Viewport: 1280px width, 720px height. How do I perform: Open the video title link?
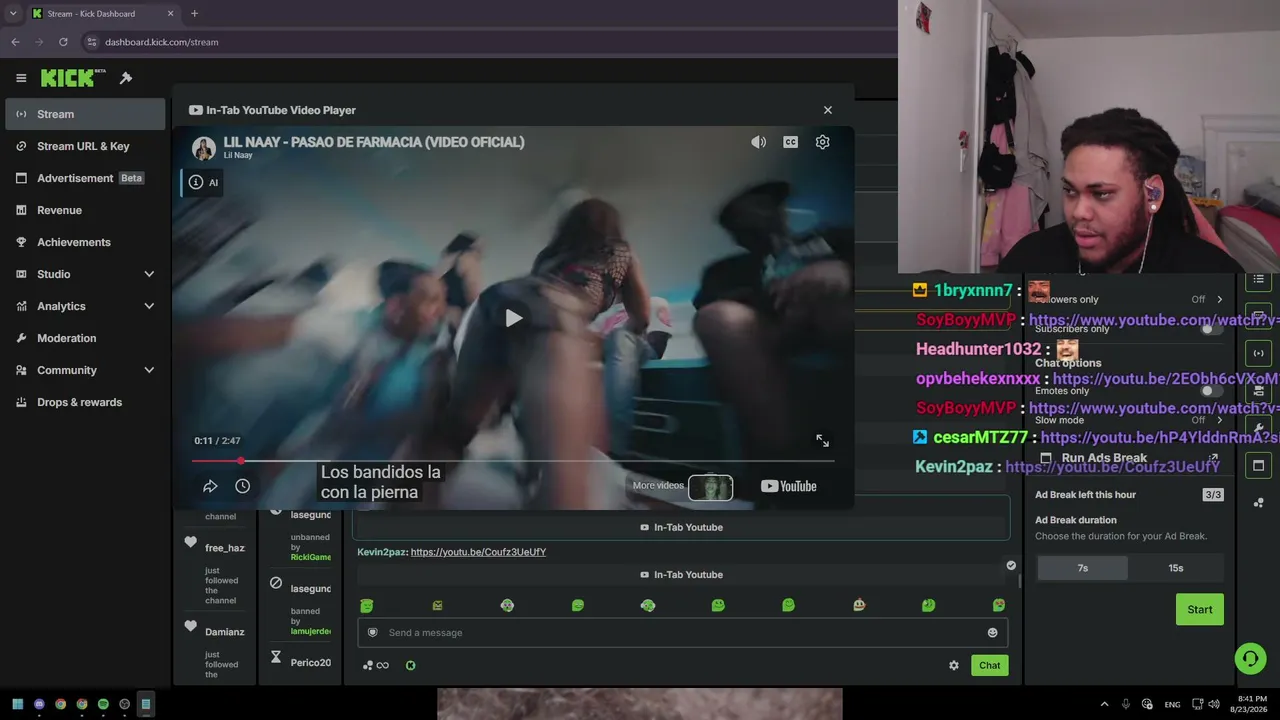pyautogui.click(x=374, y=142)
